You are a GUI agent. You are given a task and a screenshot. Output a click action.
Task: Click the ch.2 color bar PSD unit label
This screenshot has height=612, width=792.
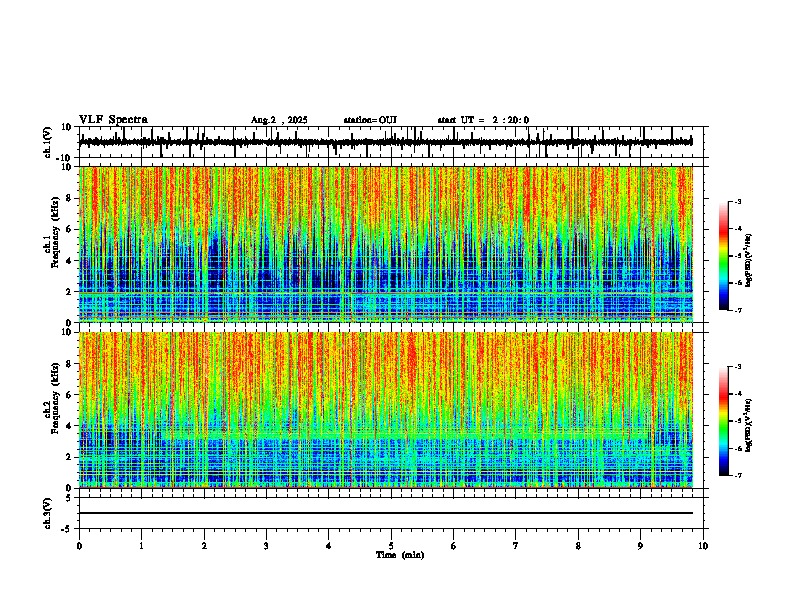[x=748, y=425]
